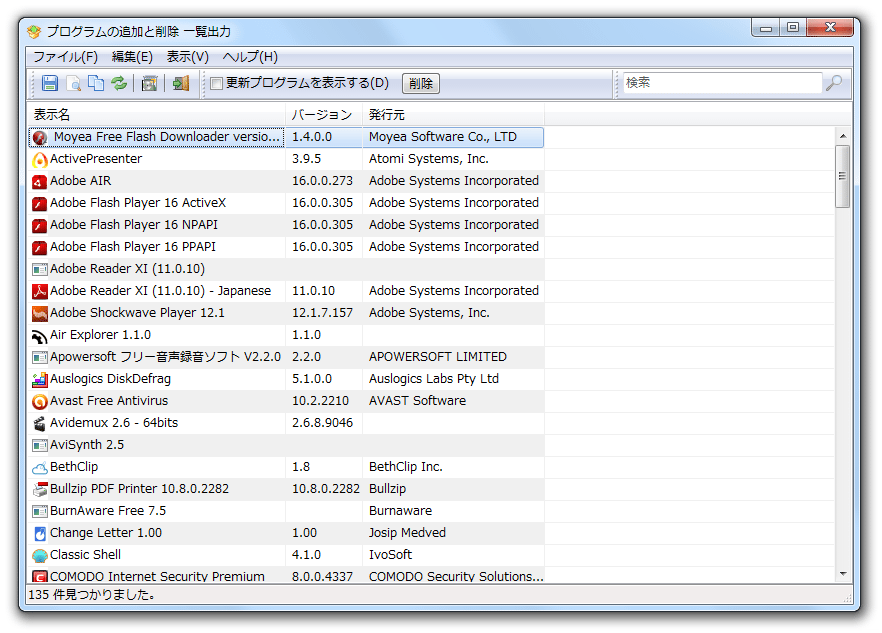Click the Adobe AIR red icon

pyautogui.click(x=40, y=182)
